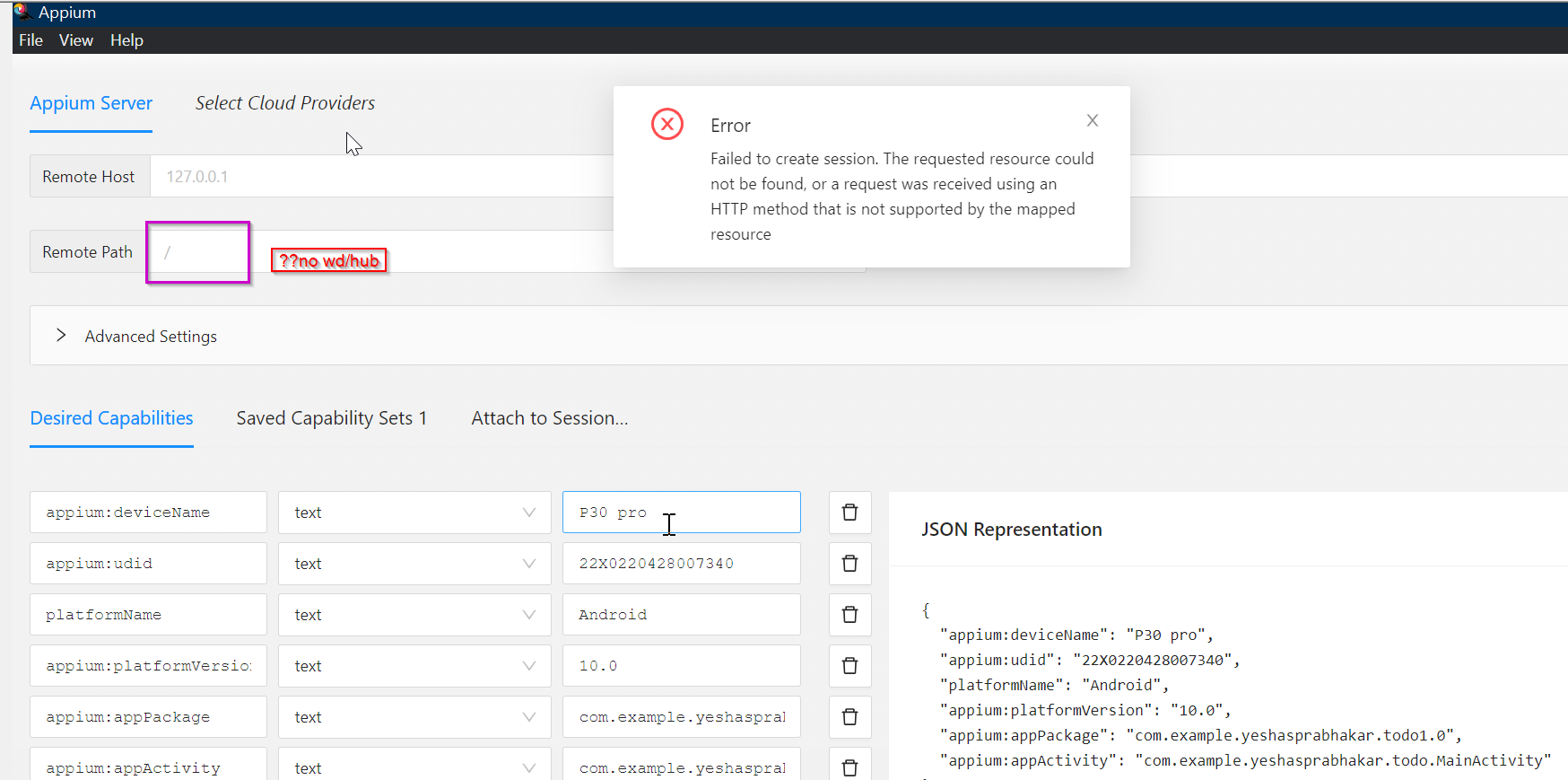Open type dropdown for platformName
Screen dimensions: 1568x780
tap(414, 615)
